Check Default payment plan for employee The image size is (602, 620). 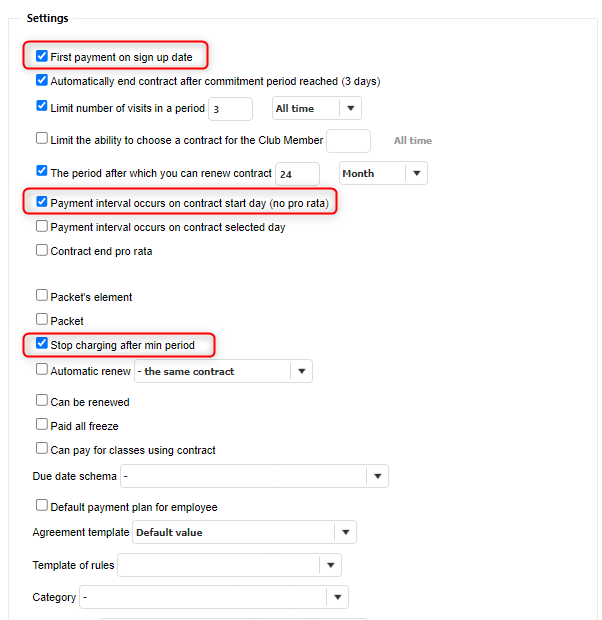(x=42, y=506)
